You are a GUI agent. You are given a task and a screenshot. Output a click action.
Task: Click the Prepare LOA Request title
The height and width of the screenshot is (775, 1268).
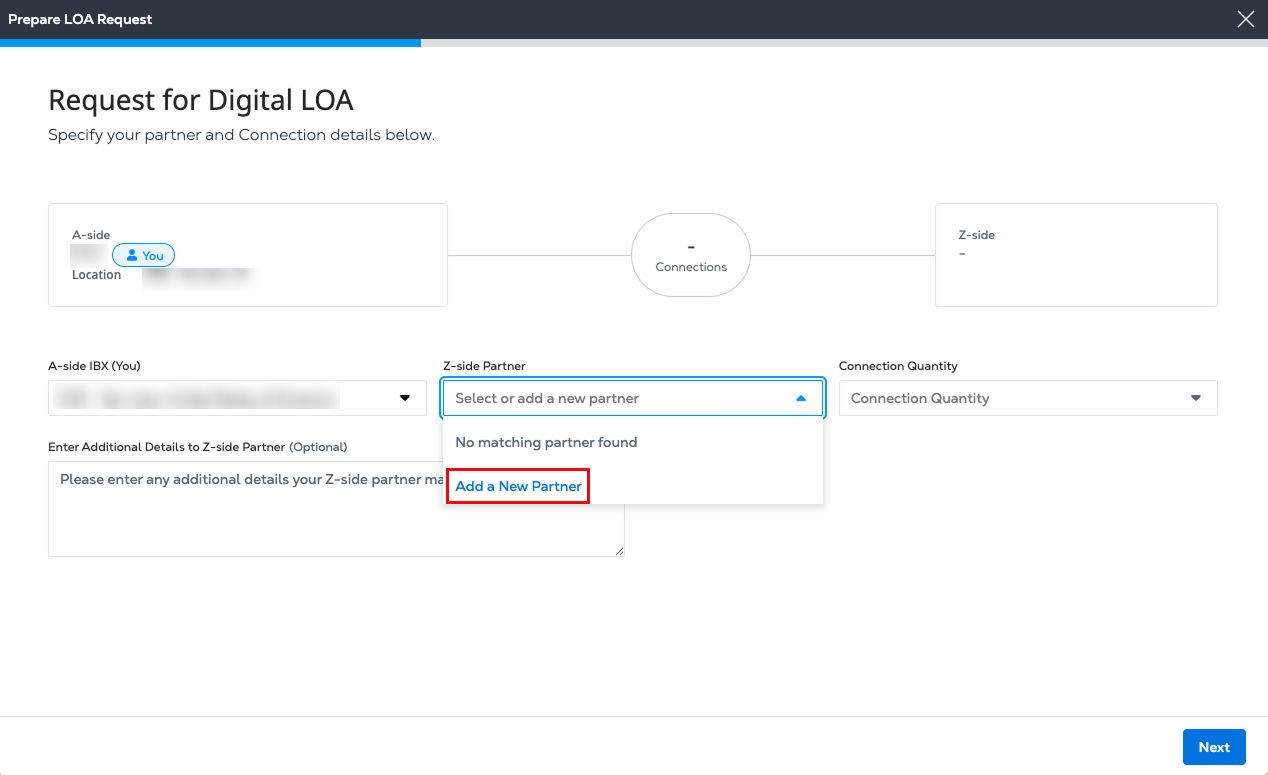(80, 19)
